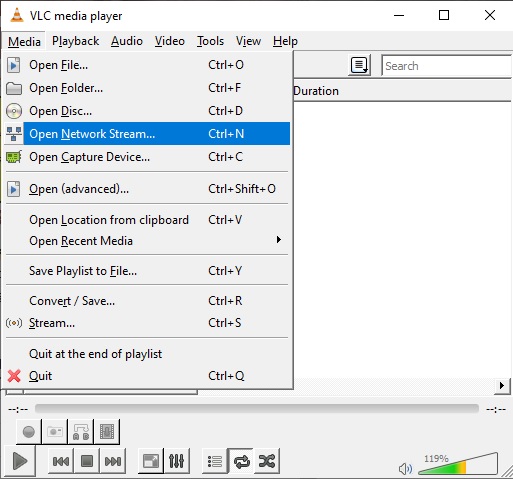Go to previous media track
Image resolution: width=513 pixels, height=479 pixels.
[x=61, y=461]
